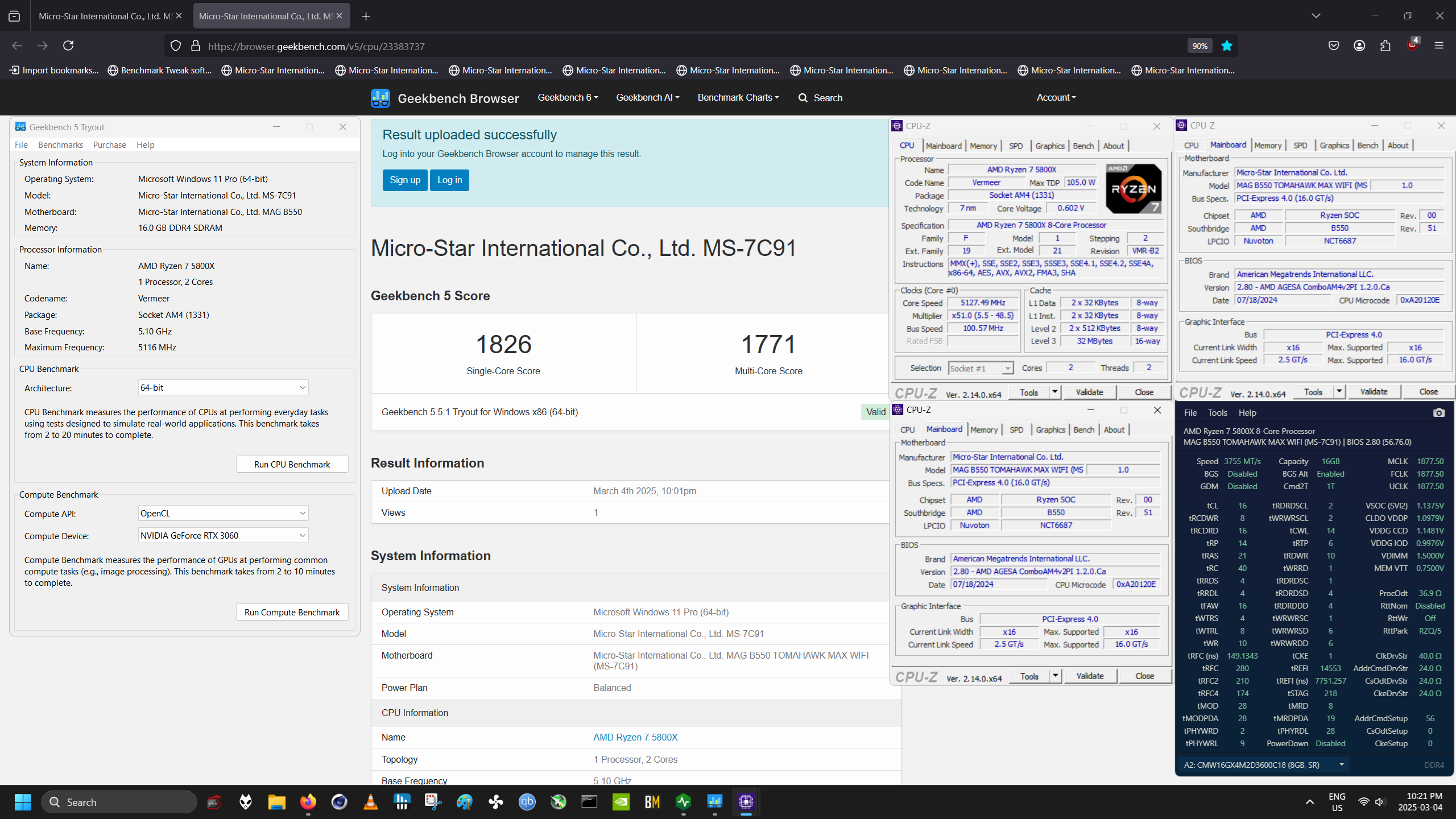Open the NVIDIA app from taskbar
1456x819 pixels.
[x=621, y=802]
